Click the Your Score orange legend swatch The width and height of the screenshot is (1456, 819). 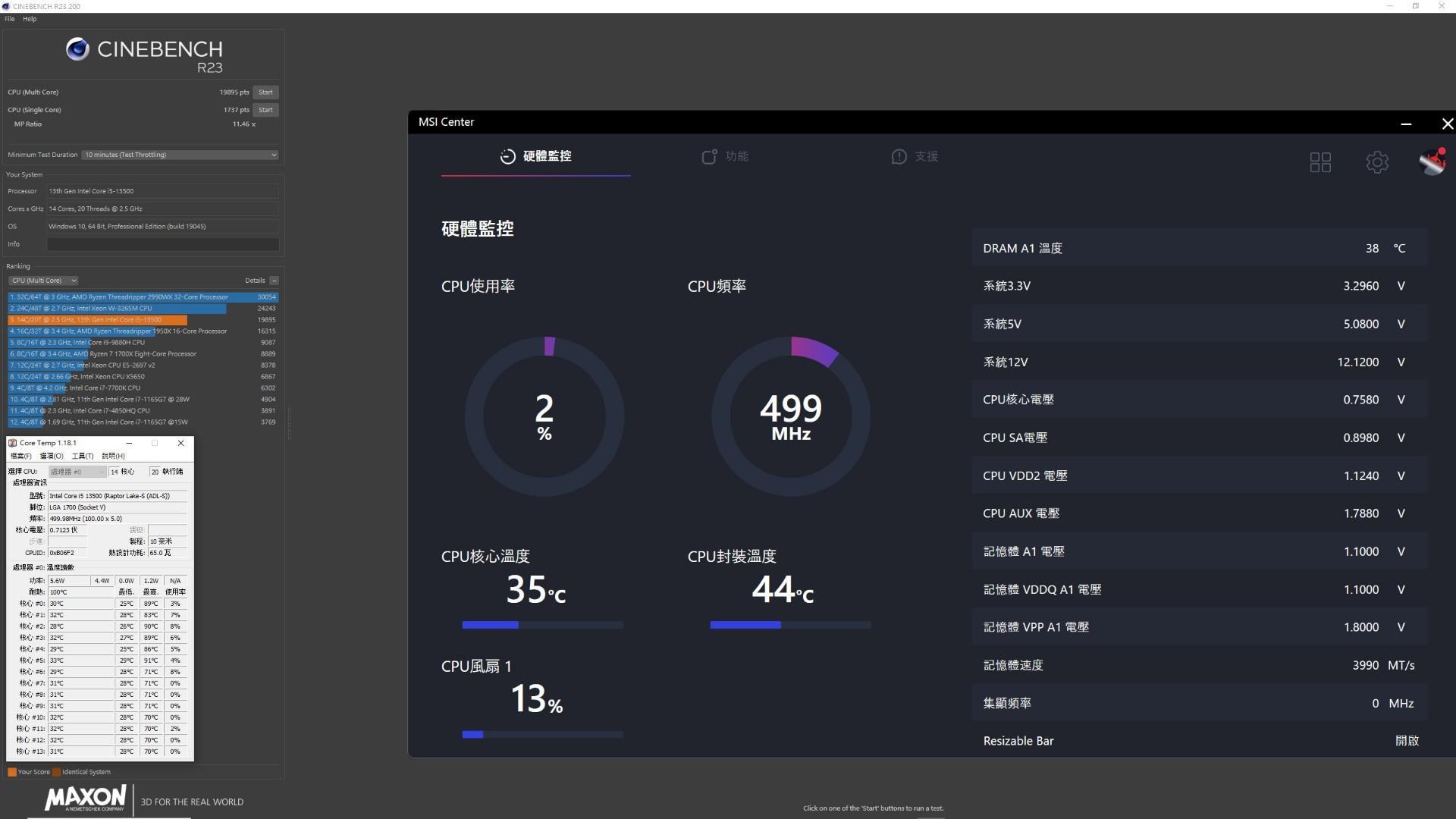pos(12,772)
